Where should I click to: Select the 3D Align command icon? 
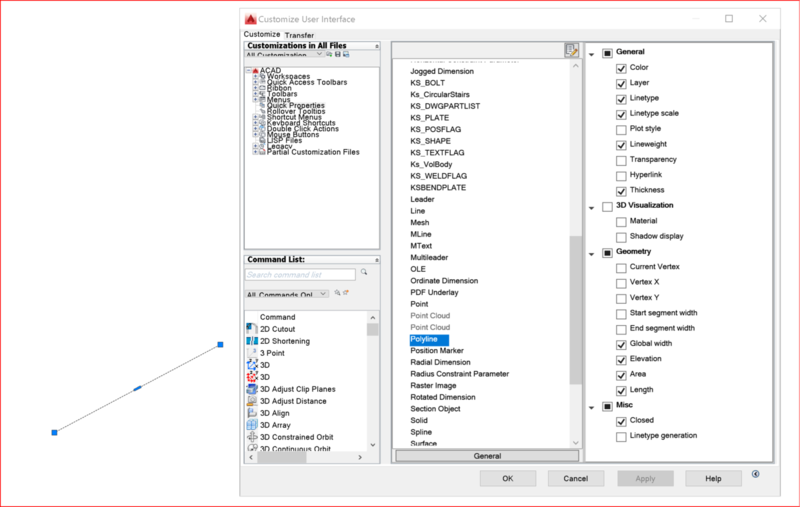click(252, 413)
